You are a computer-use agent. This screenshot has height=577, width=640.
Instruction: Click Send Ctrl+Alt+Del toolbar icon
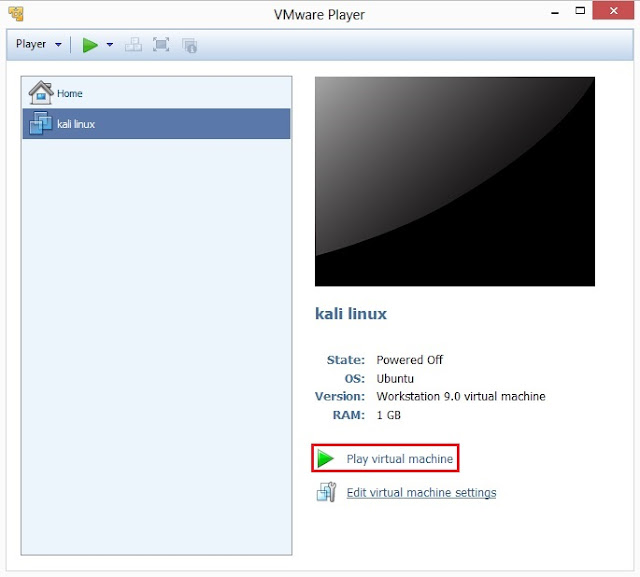(x=133, y=44)
